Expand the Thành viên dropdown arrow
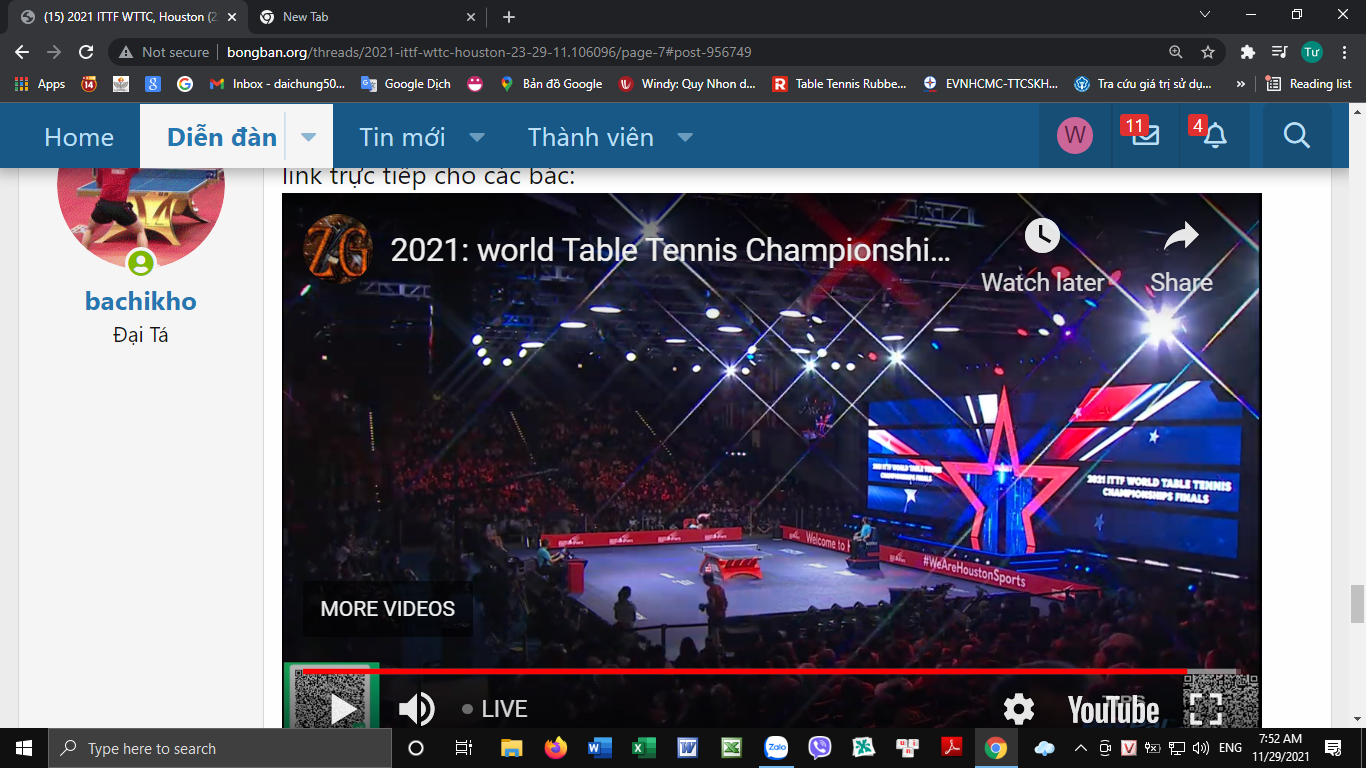Screen dimensions: 1366x768 click(685, 137)
